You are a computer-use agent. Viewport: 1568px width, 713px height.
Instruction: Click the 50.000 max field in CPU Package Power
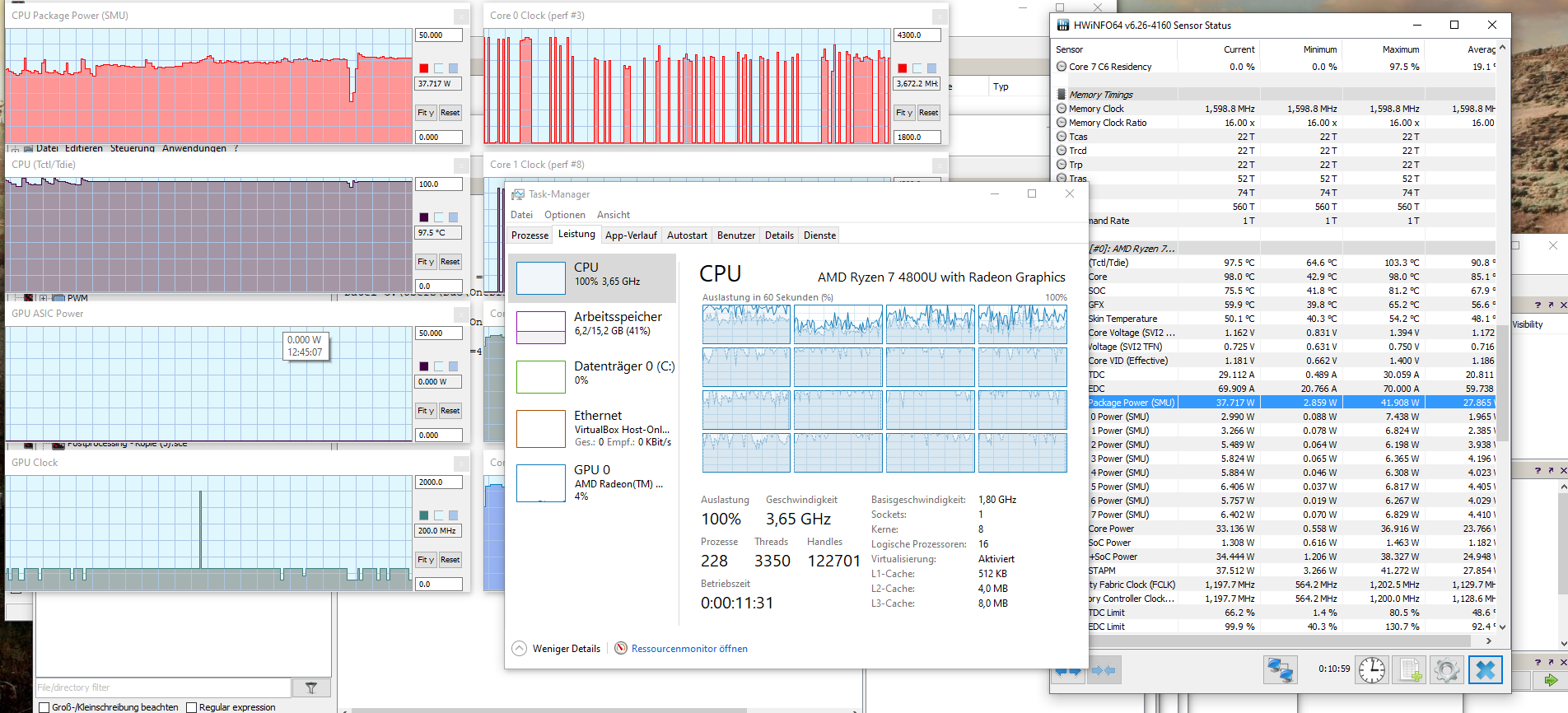(x=439, y=35)
